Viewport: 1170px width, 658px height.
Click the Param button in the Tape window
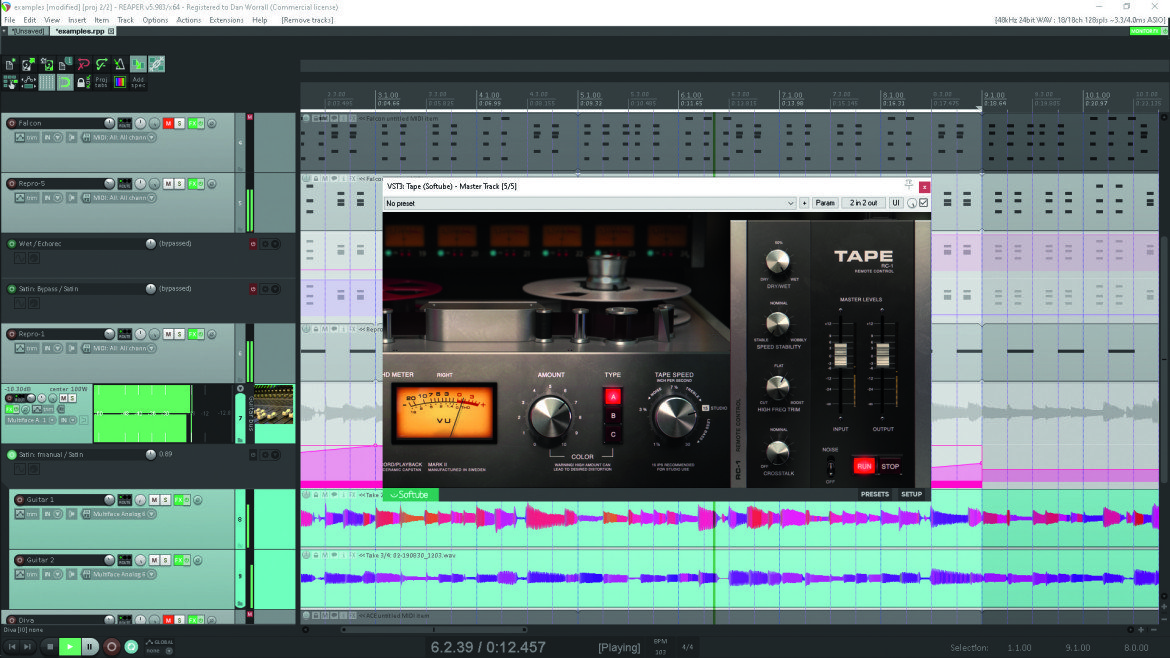tap(825, 203)
